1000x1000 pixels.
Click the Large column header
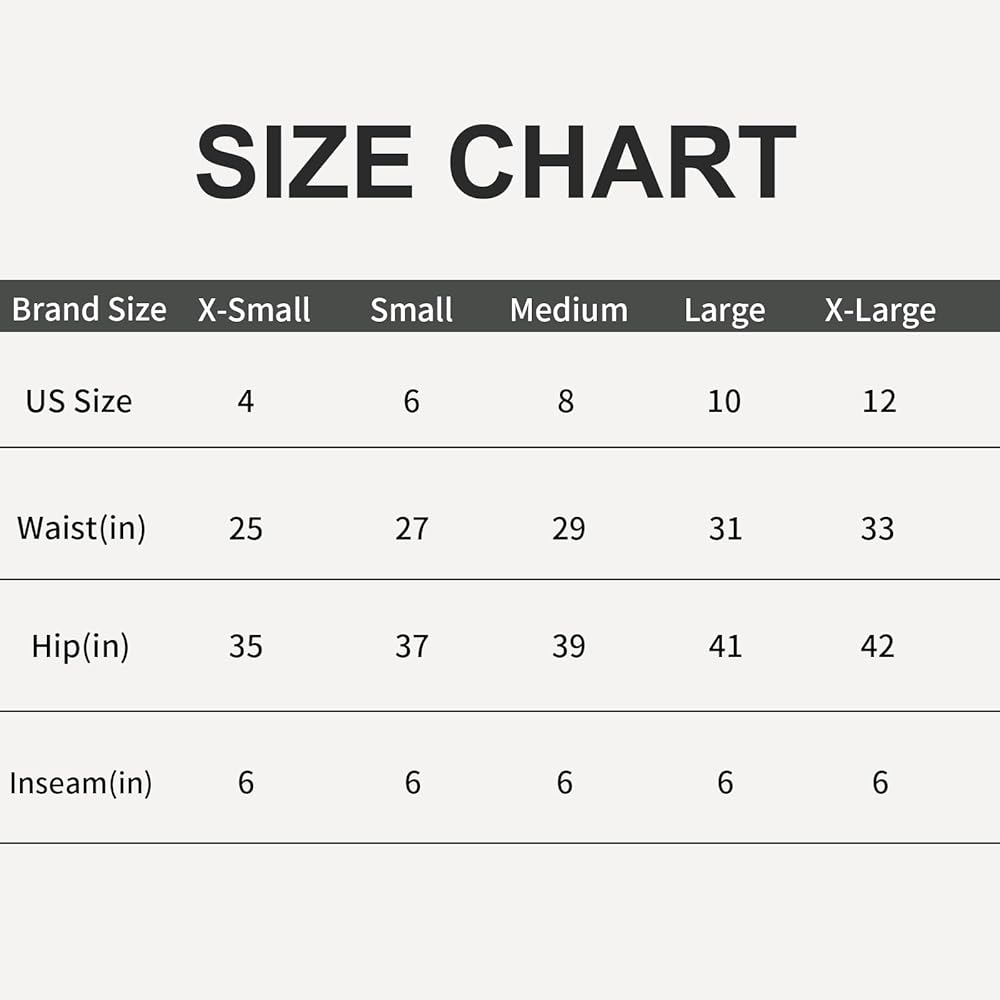724,311
